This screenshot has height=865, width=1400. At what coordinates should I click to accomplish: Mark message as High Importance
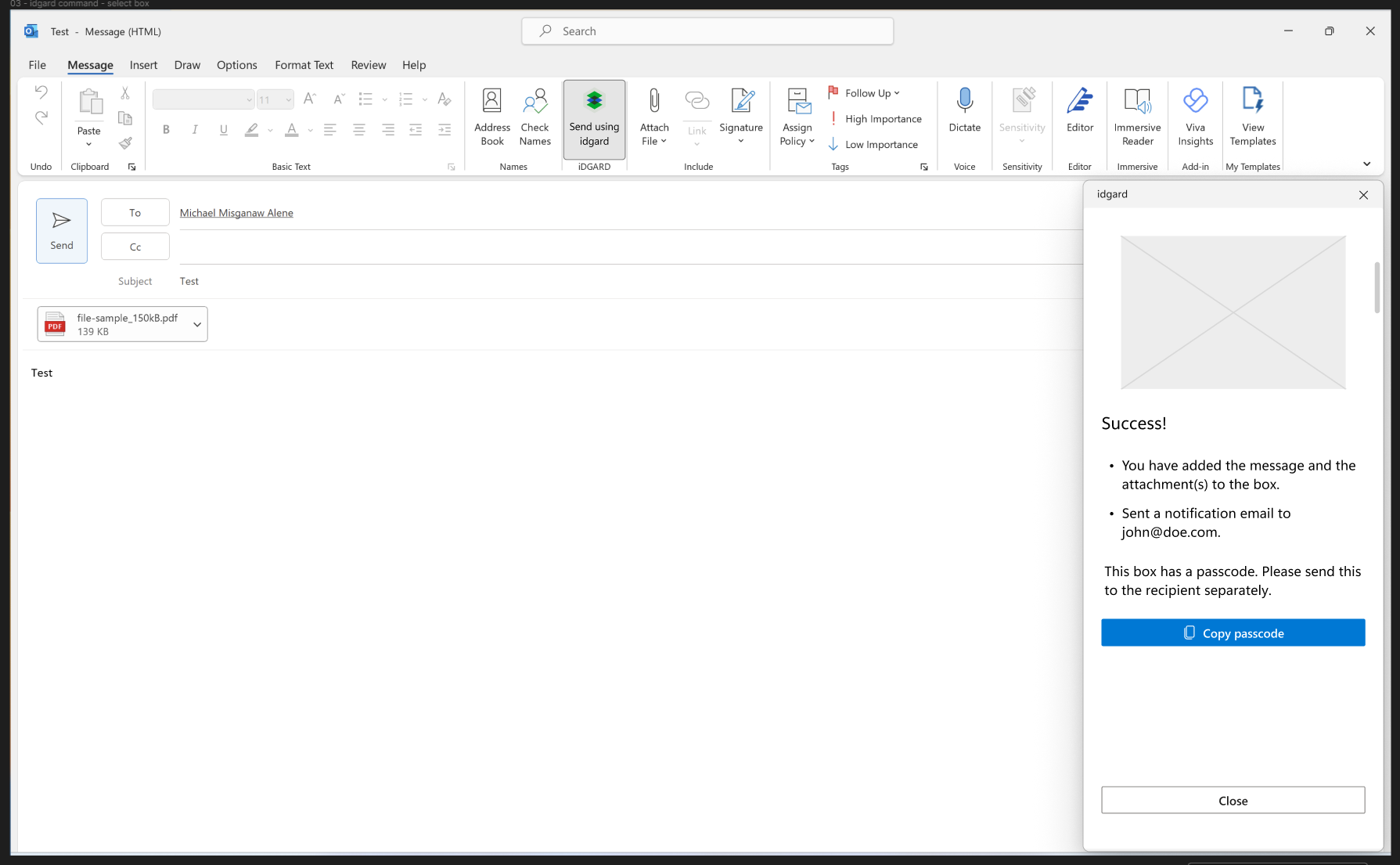876,119
